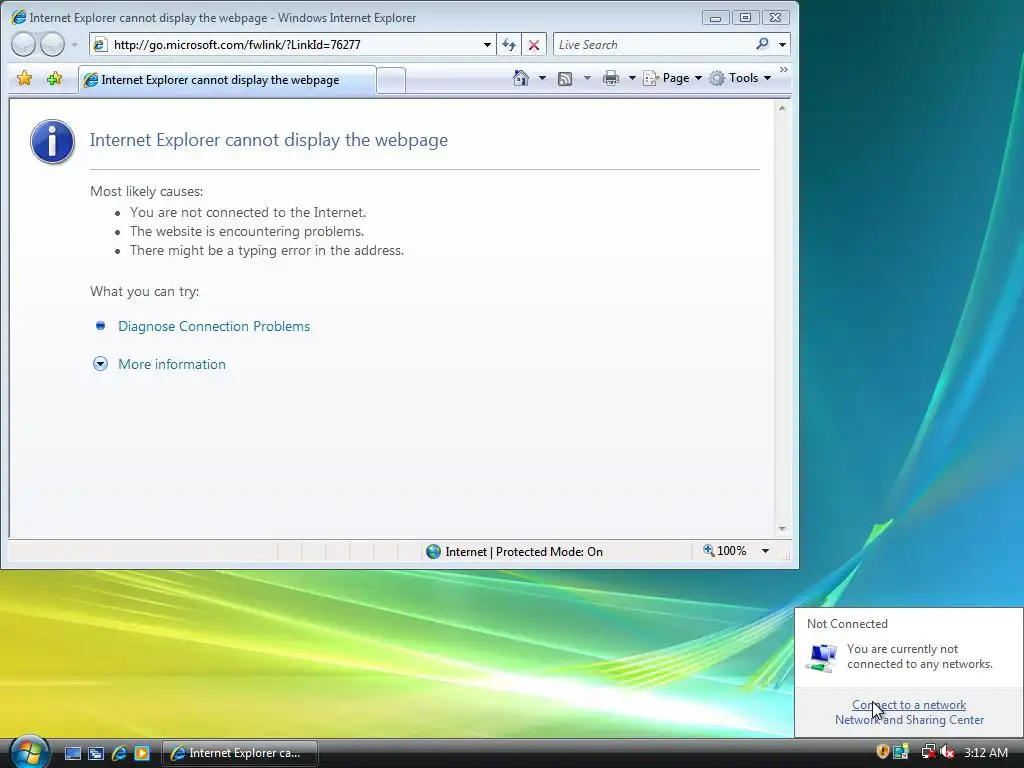The height and width of the screenshot is (768, 1024).
Task: Expand the zoom level dropdown arrow
Action: click(x=765, y=551)
